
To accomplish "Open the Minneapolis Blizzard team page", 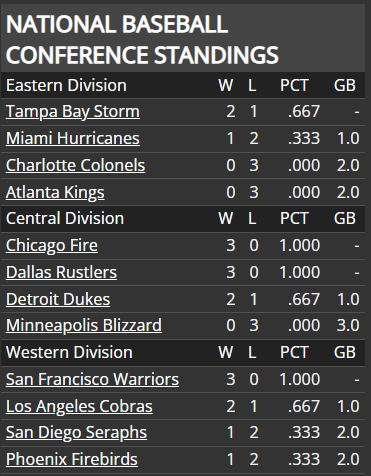I will point(84,325).
